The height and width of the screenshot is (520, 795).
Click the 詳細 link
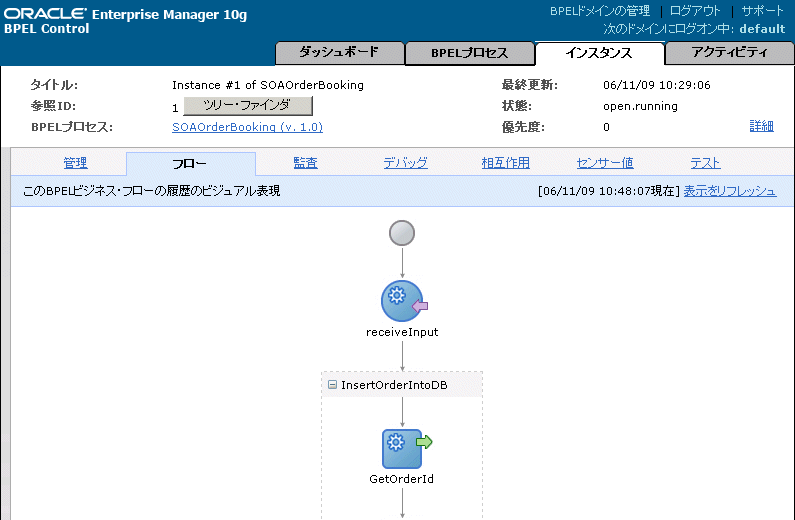pos(762,126)
